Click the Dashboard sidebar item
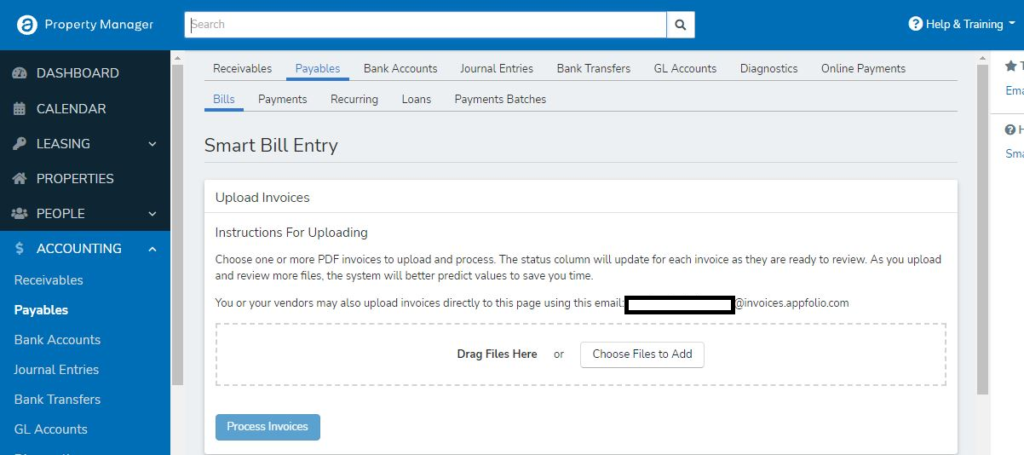Image resolution: width=1024 pixels, height=455 pixels. point(85,73)
